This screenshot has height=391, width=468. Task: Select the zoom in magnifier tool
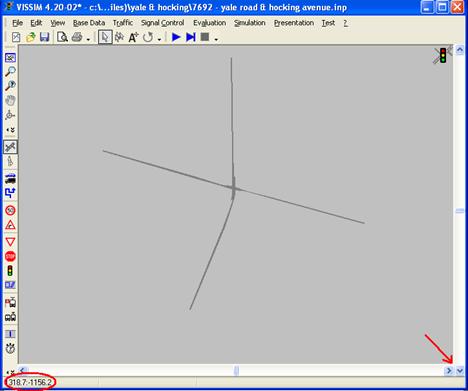pos(10,71)
